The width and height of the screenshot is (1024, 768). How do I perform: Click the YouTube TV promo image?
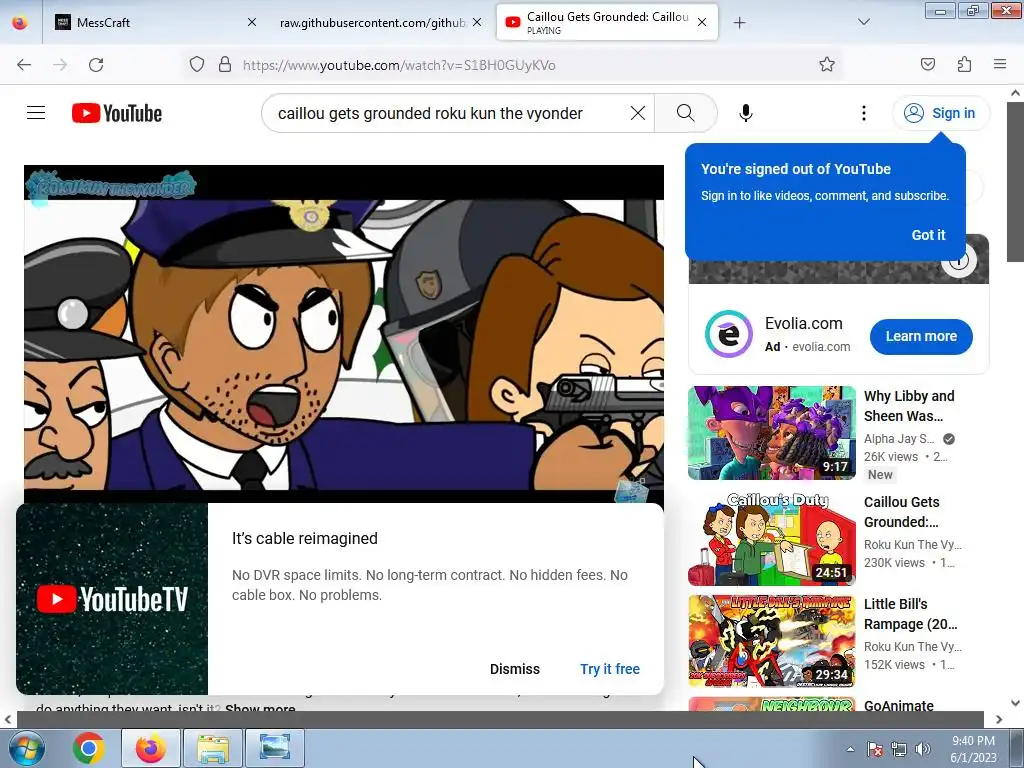(x=112, y=599)
